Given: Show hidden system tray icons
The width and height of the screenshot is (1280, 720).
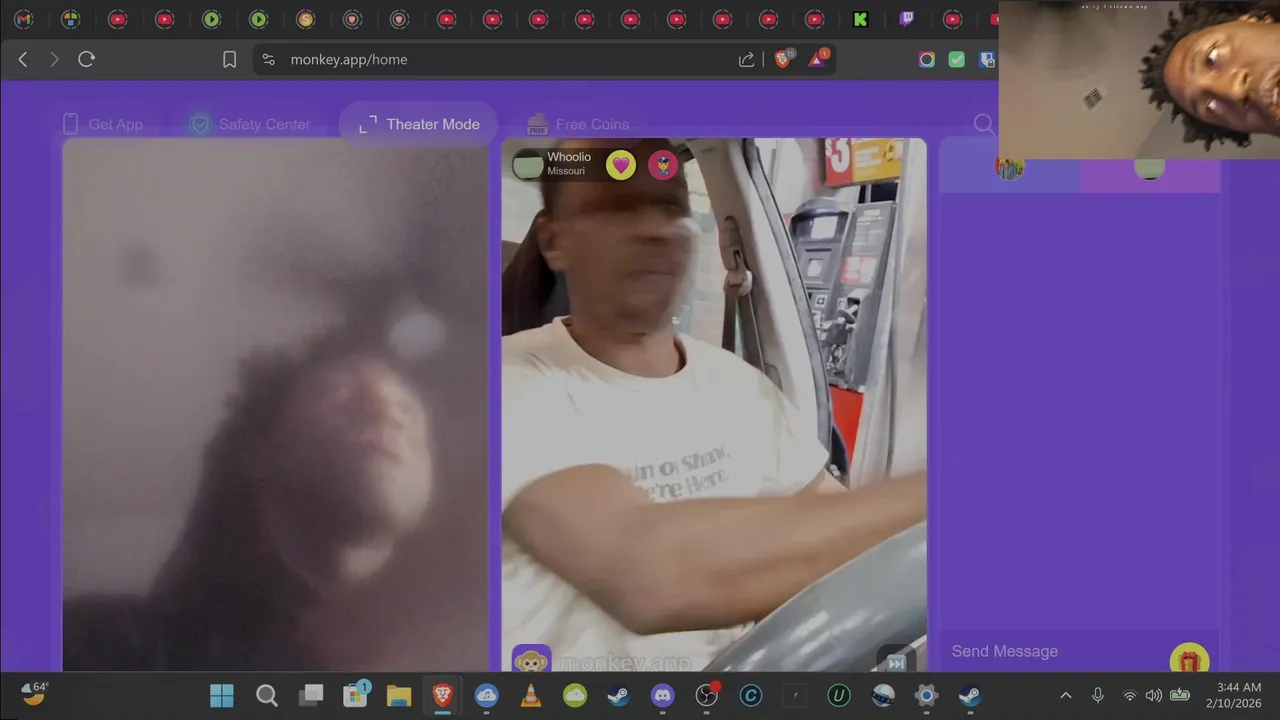Looking at the screenshot, I should tap(1065, 695).
